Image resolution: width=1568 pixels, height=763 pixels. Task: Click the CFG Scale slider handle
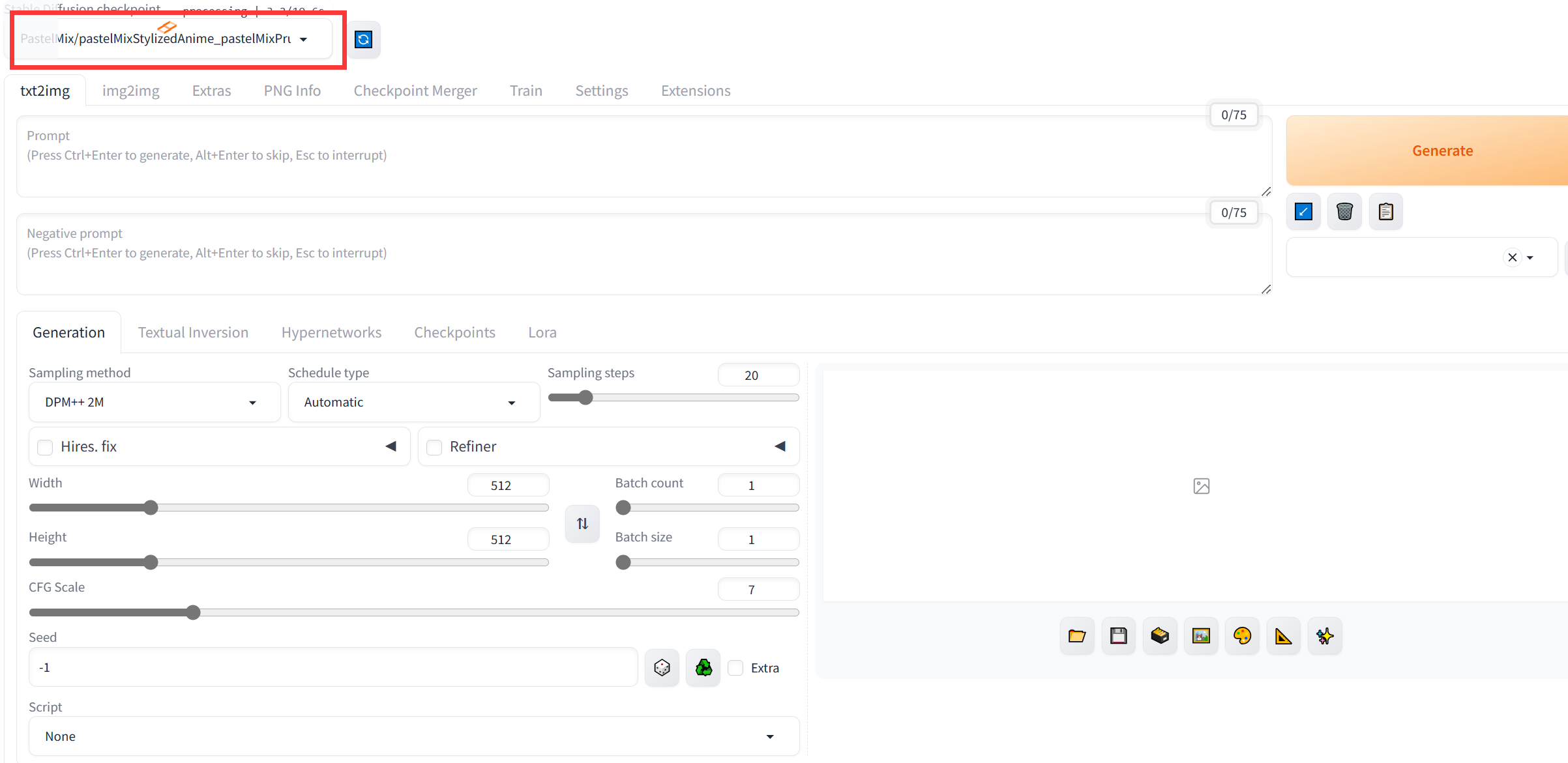(193, 612)
